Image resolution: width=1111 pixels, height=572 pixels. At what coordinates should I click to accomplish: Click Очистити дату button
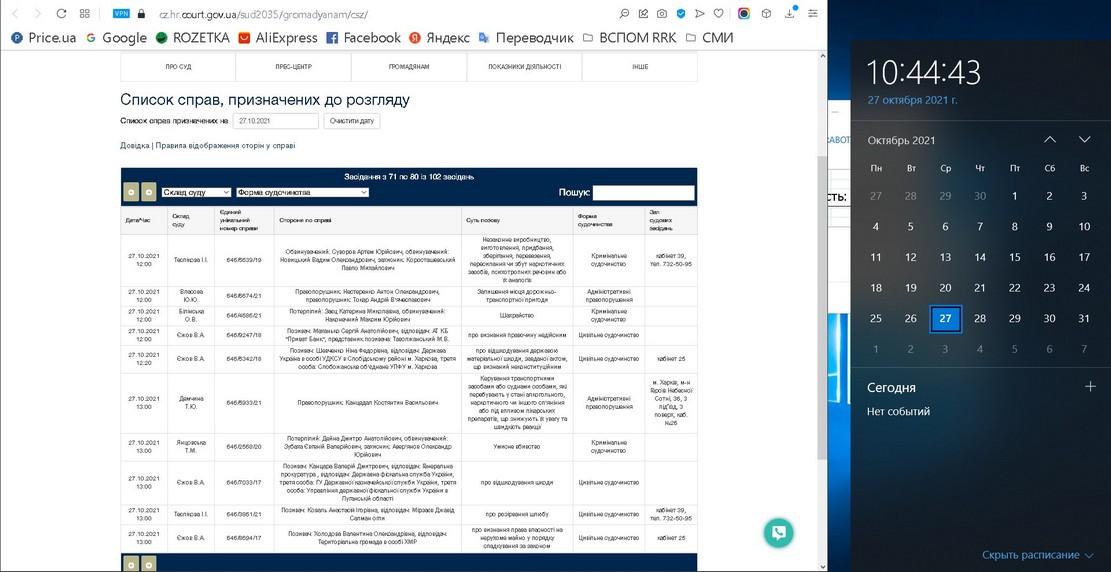click(x=352, y=121)
